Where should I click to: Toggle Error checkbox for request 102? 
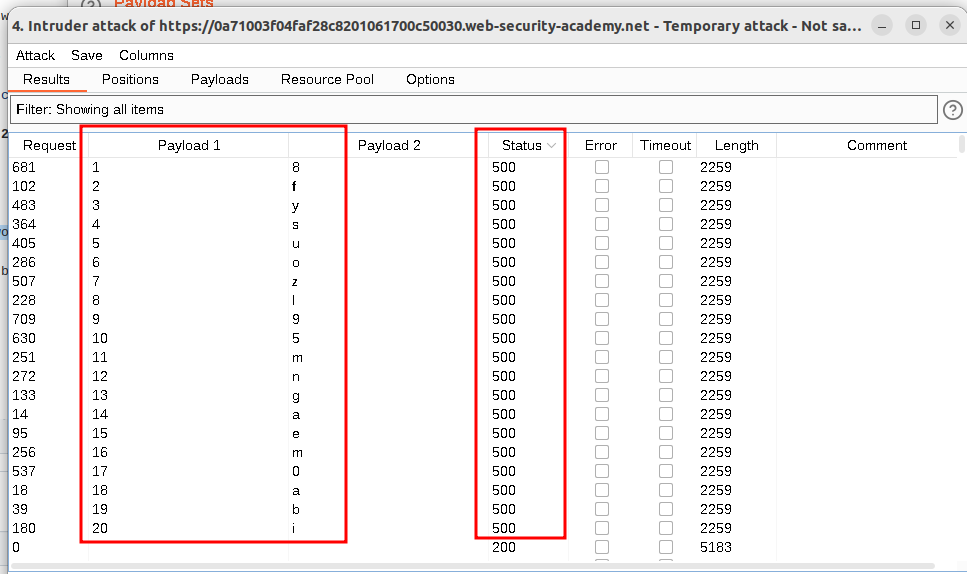coord(602,186)
